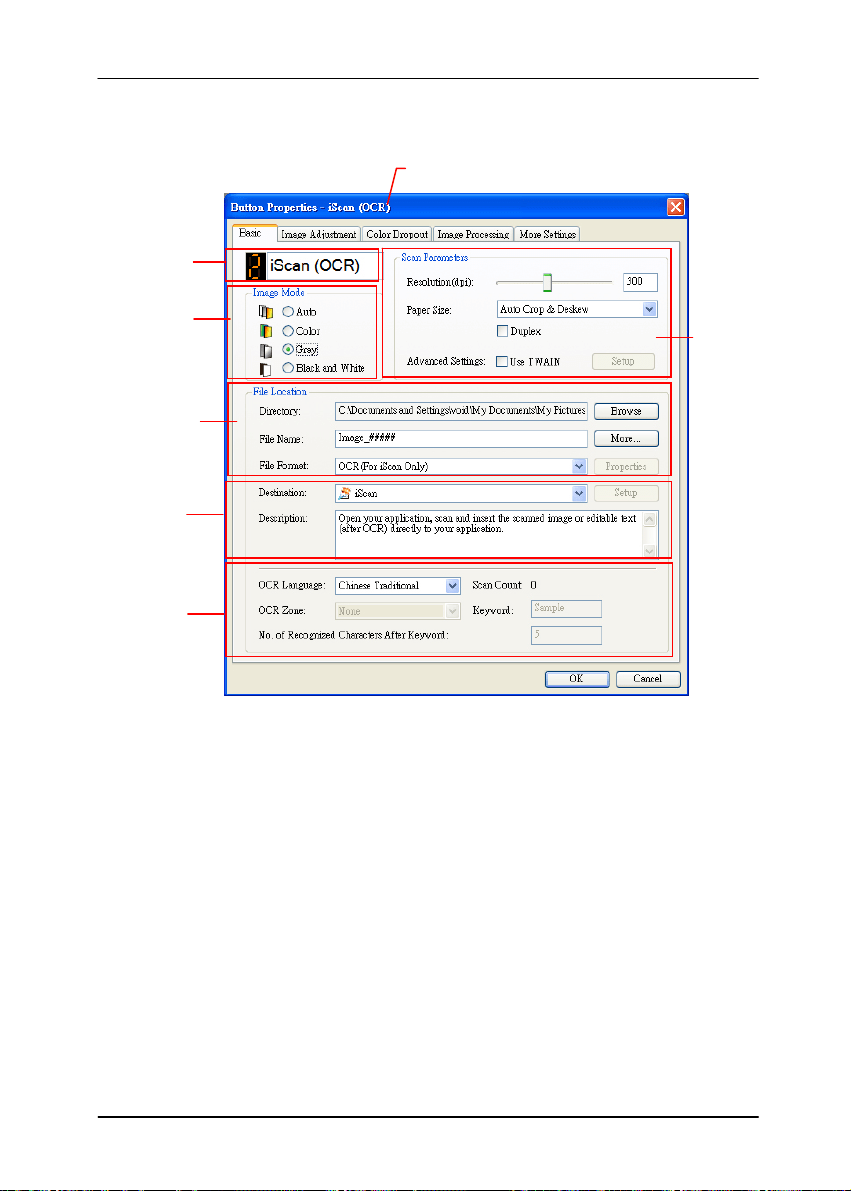This screenshot has width=851, height=1191.
Task: Click the Setup button for Advanced Settings
Action: pyautogui.click(x=623, y=362)
